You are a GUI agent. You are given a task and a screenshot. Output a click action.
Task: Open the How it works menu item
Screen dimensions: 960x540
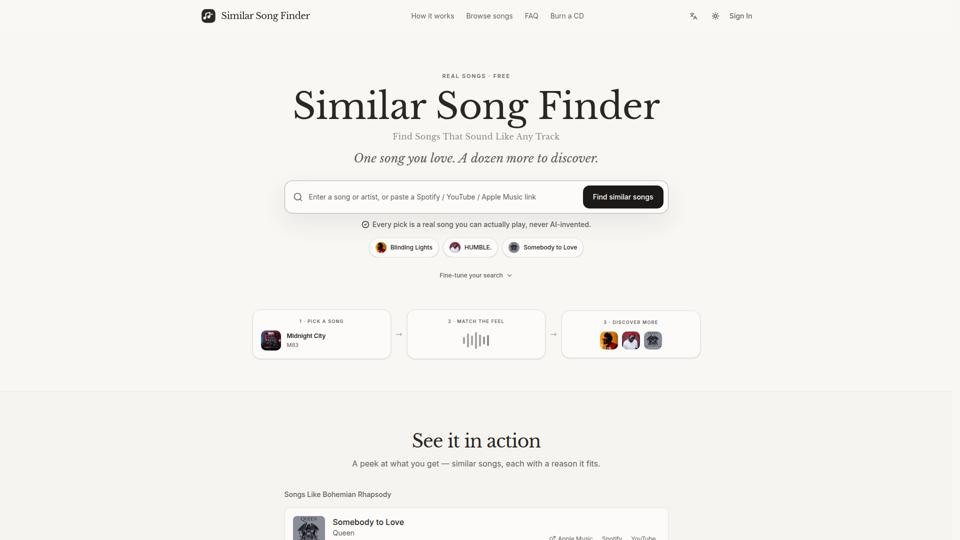point(432,16)
